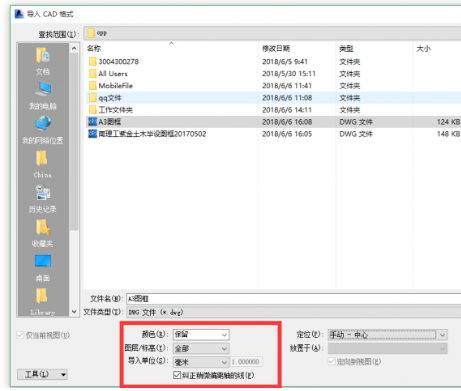This screenshot has width=461, height=391.
Task: Click the 文件名 input field
Action: tap(294, 298)
